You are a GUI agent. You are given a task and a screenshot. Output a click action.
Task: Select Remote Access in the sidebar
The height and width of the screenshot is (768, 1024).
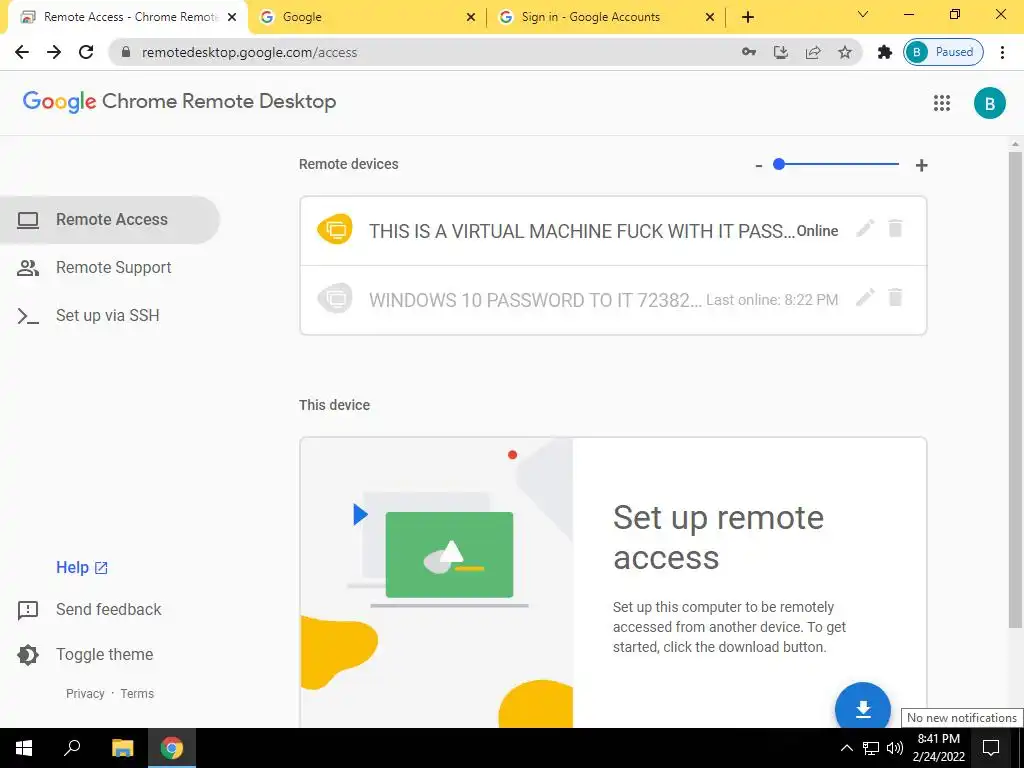click(110, 219)
